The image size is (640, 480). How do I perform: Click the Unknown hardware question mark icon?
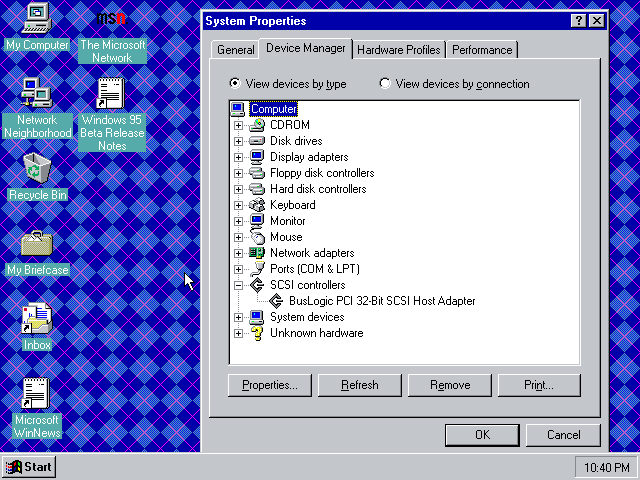[257, 333]
